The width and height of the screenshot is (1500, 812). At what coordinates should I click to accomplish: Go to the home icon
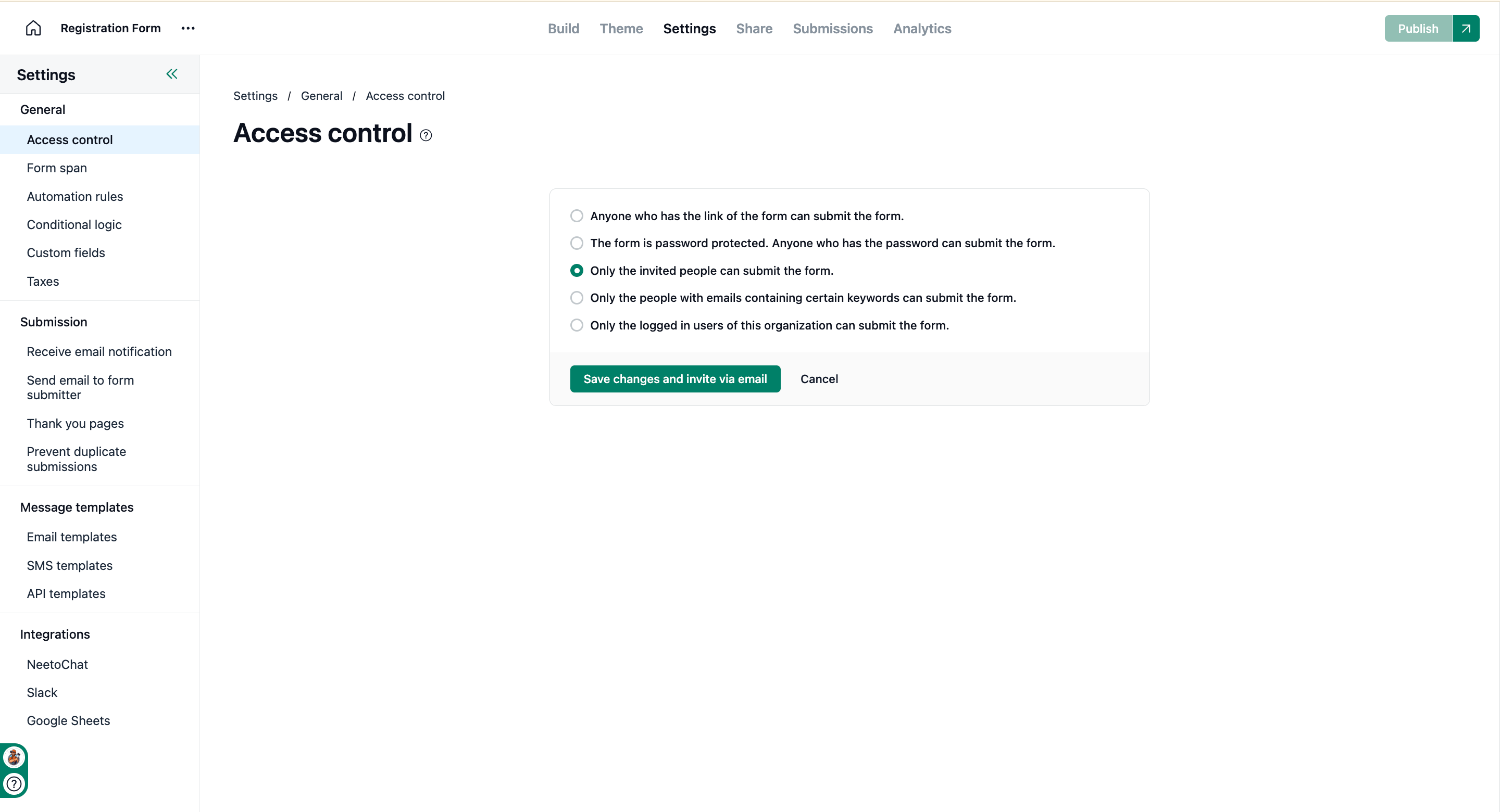click(33, 28)
